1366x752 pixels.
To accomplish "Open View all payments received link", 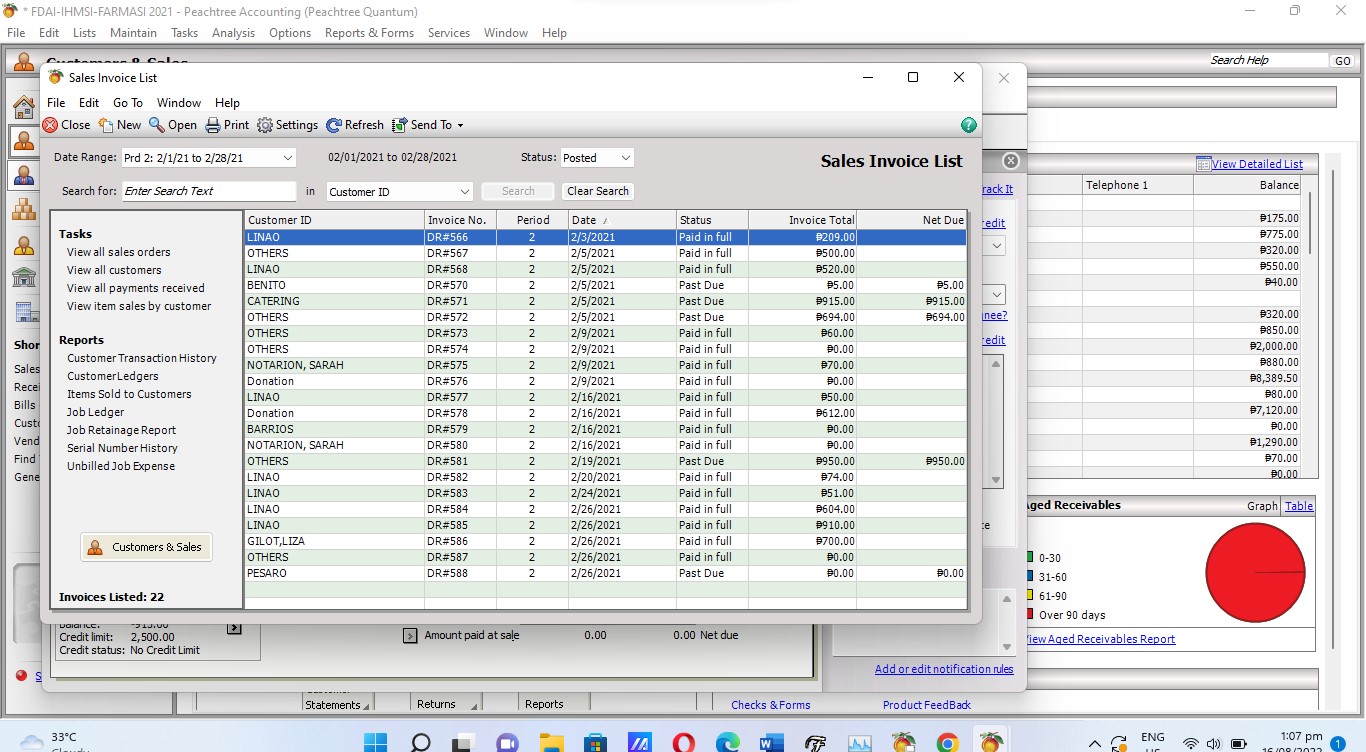I will pos(135,288).
